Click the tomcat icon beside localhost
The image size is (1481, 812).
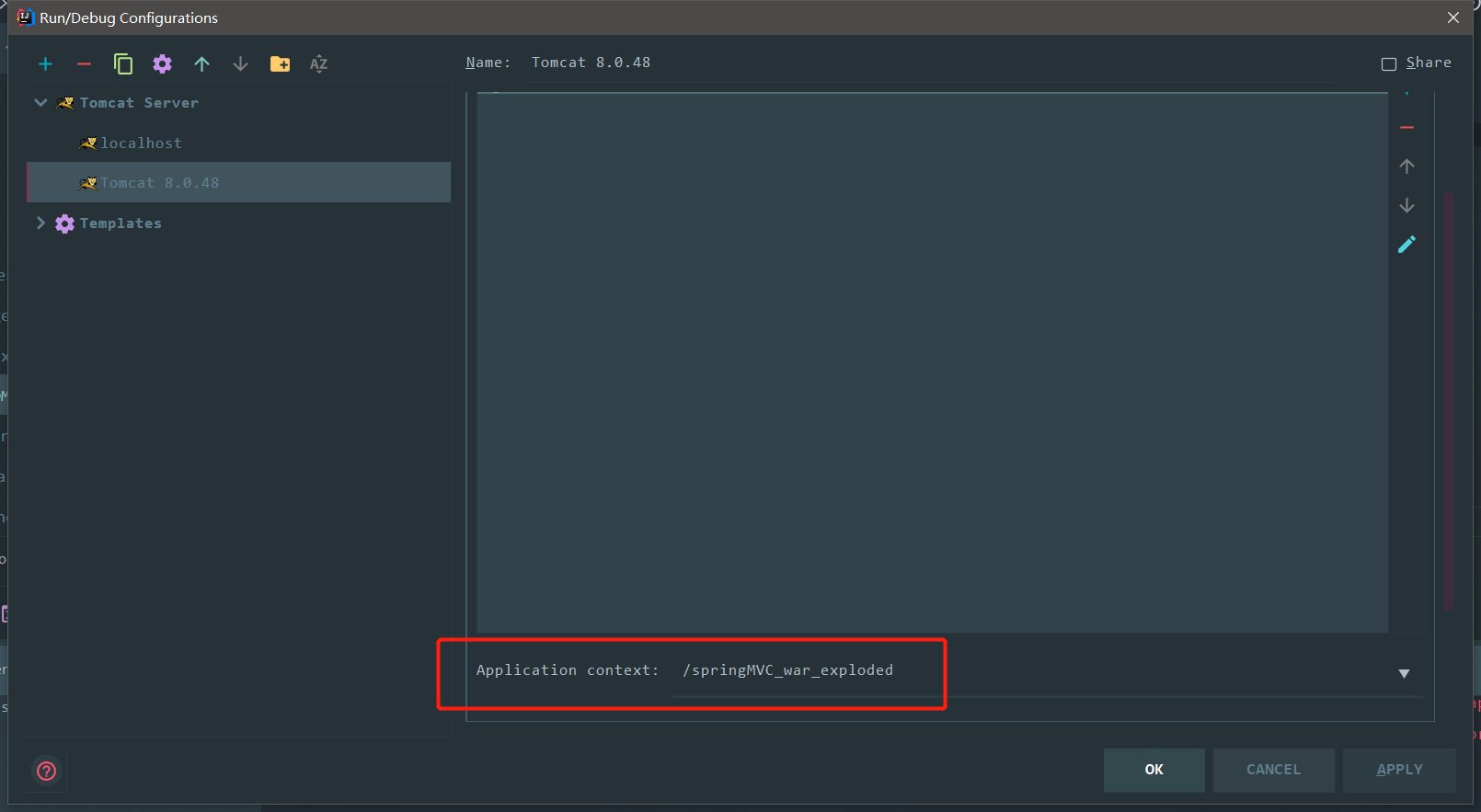click(88, 143)
